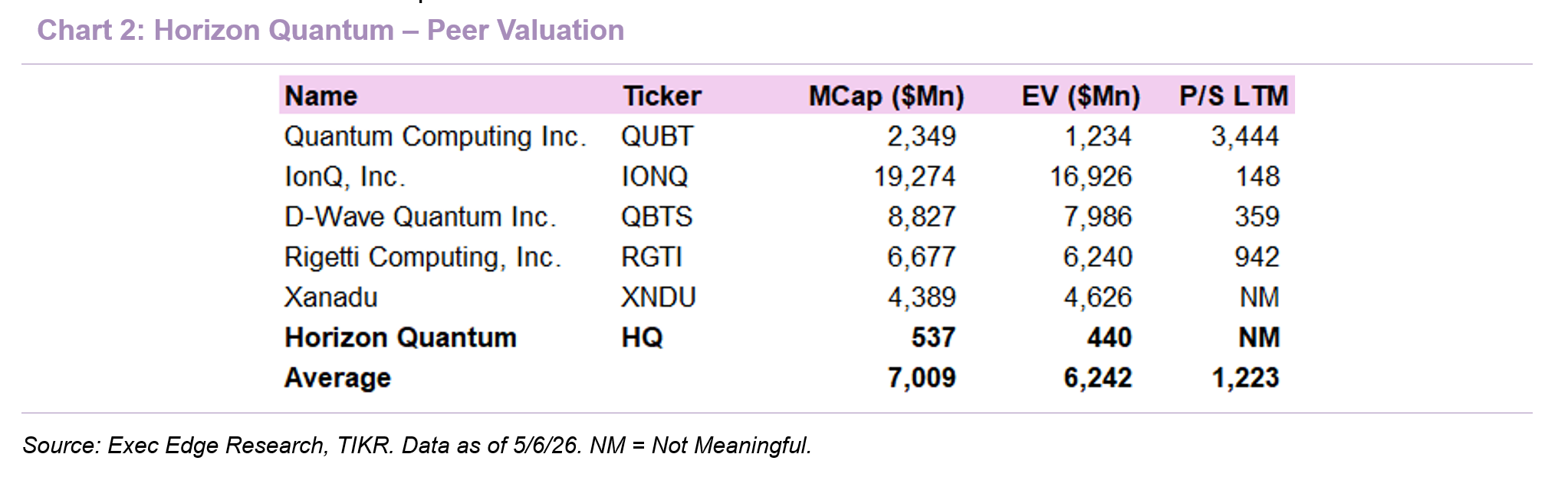Click the MCap ($Mn) column header

(886, 96)
